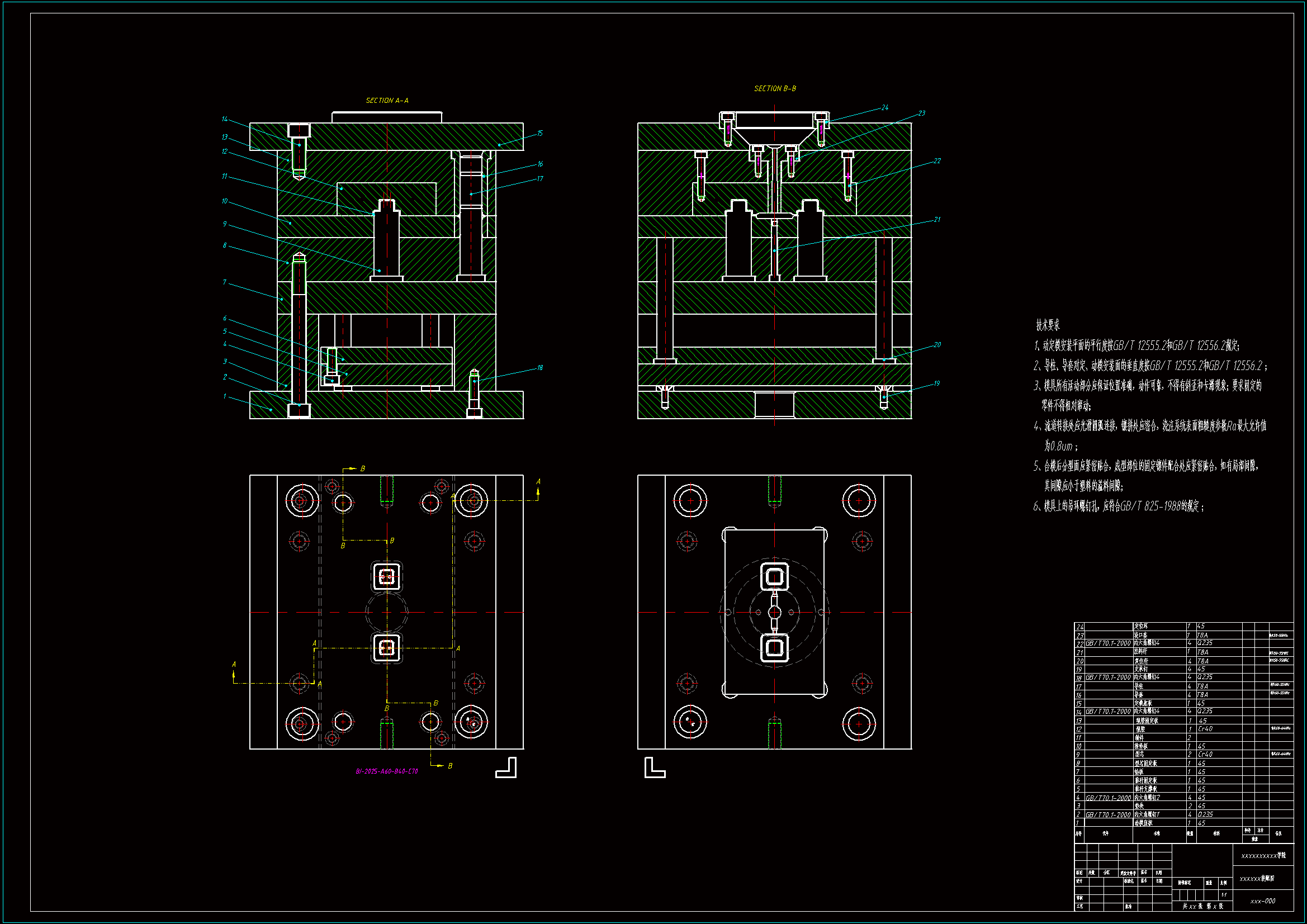Select the magenta BI-2025-A60-B40-C70 text
This screenshot has width=1307, height=924.
[x=386, y=771]
